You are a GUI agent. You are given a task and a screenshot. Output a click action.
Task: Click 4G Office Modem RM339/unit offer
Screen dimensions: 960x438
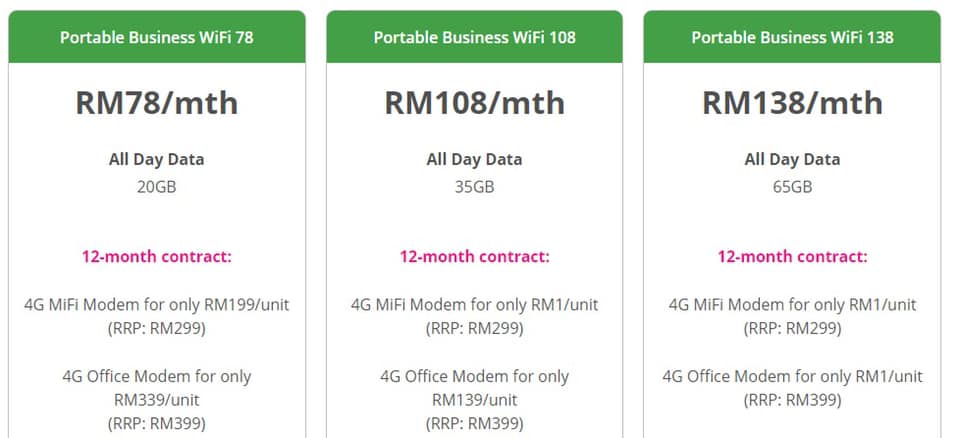(157, 399)
